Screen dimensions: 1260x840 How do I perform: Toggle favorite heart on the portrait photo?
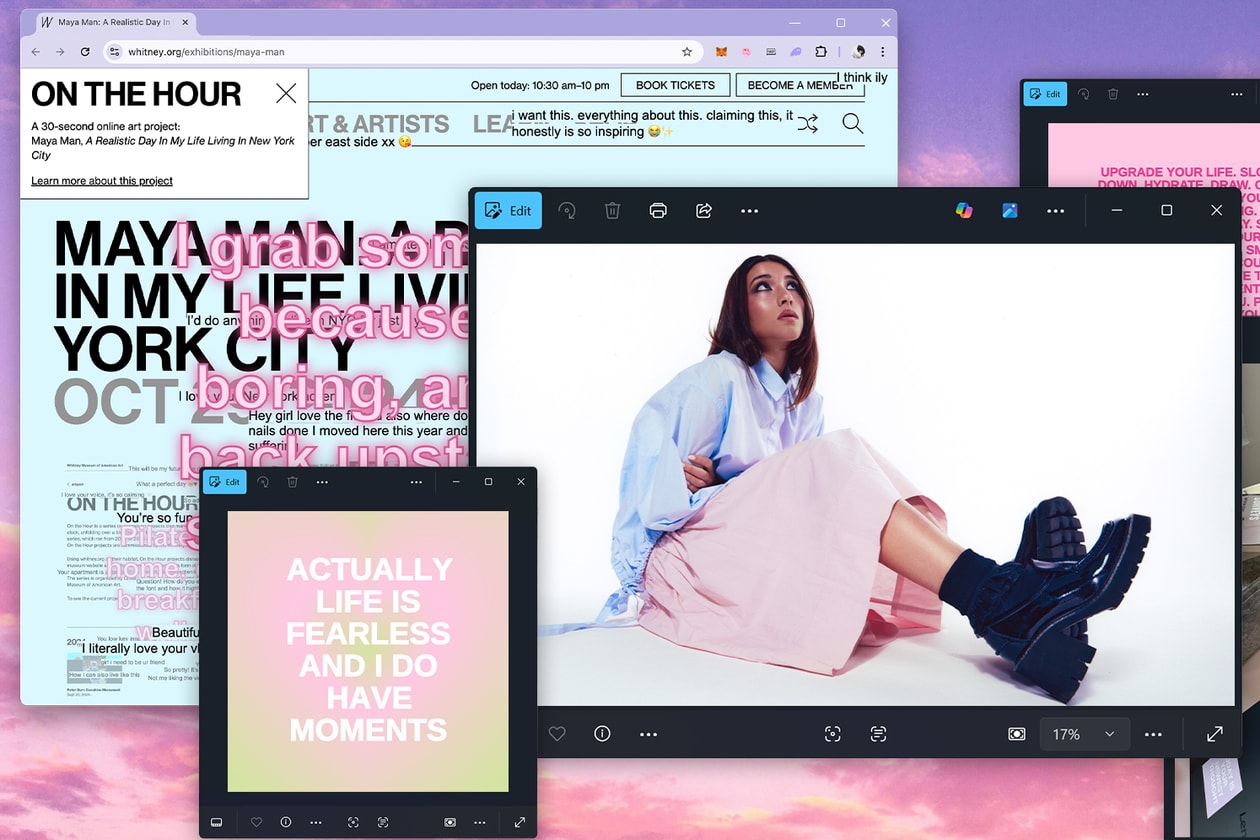pos(557,734)
